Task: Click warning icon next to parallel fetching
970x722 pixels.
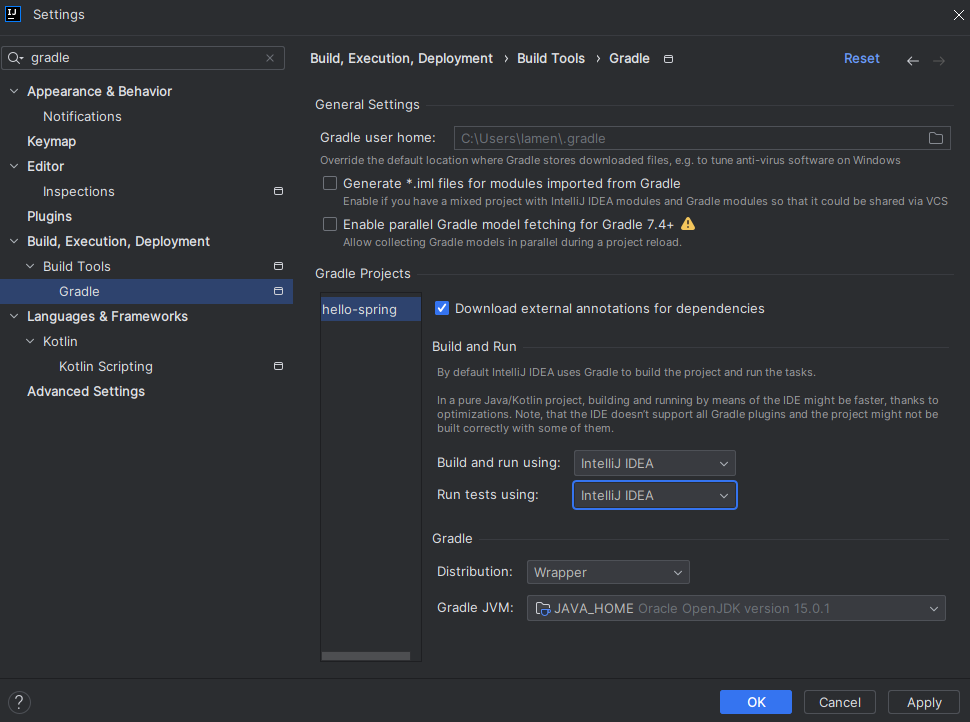Action: [x=688, y=224]
